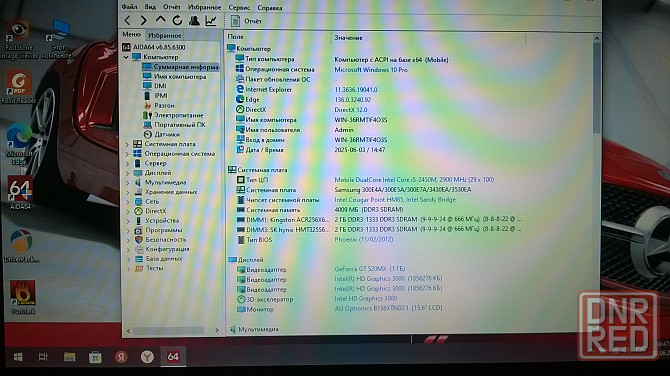670x376 pixels.
Task: Open Microsoft Edge desktop icon
Action: click(x=19, y=145)
